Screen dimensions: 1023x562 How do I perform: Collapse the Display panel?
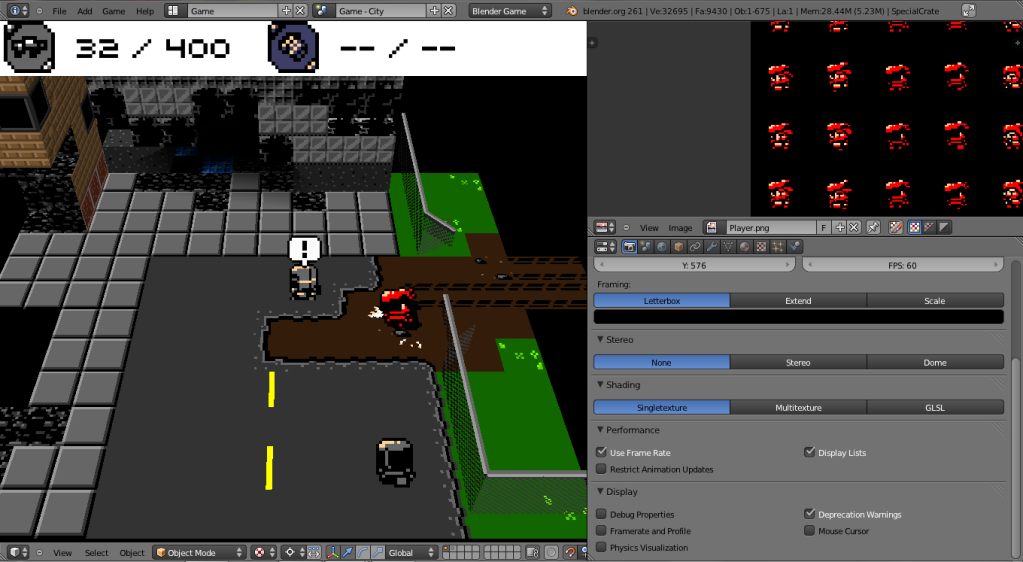coord(601,492)
